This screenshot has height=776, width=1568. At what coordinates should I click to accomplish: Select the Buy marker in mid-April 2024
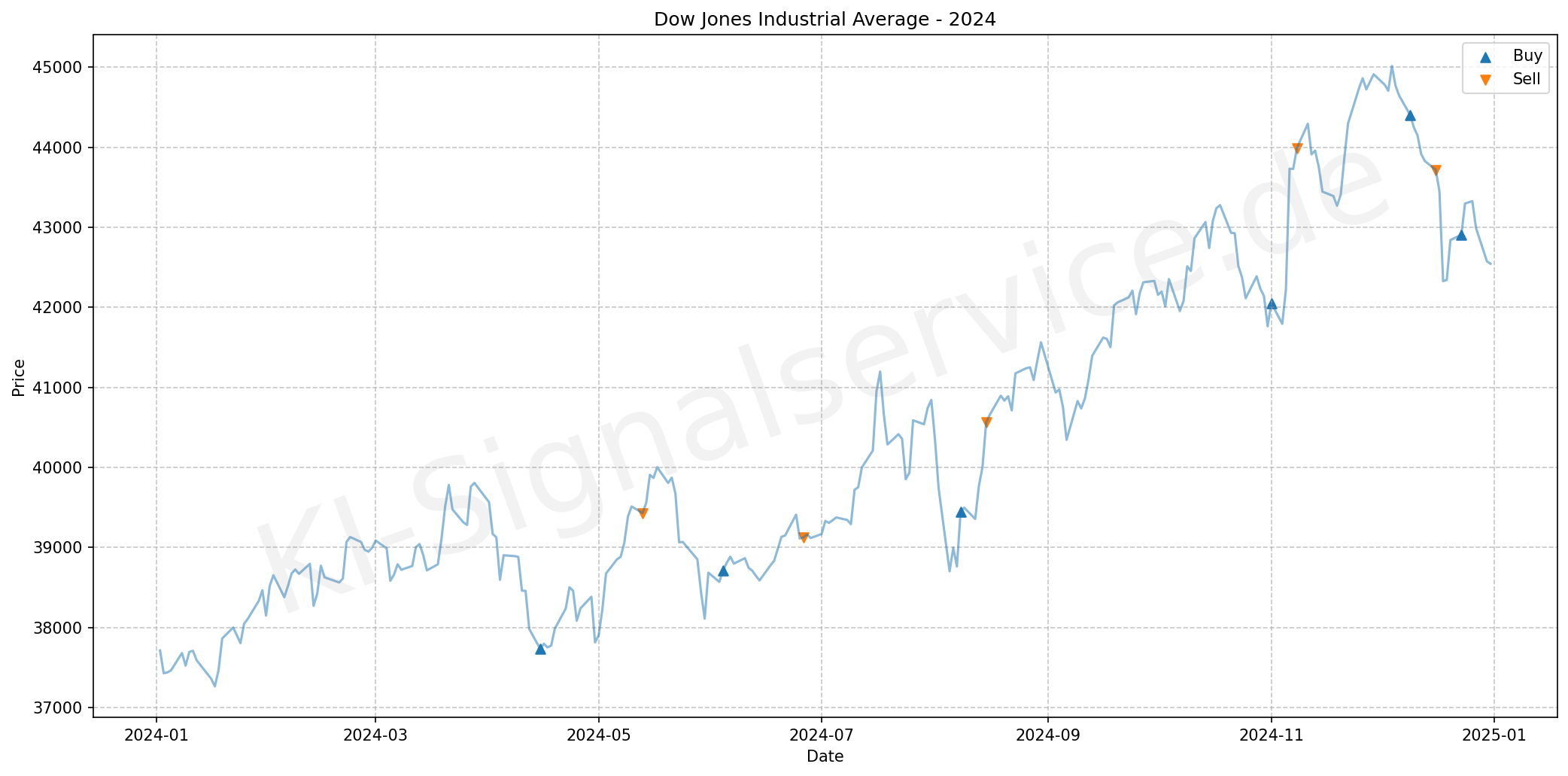pyautogui.click(x=540, y=649)
